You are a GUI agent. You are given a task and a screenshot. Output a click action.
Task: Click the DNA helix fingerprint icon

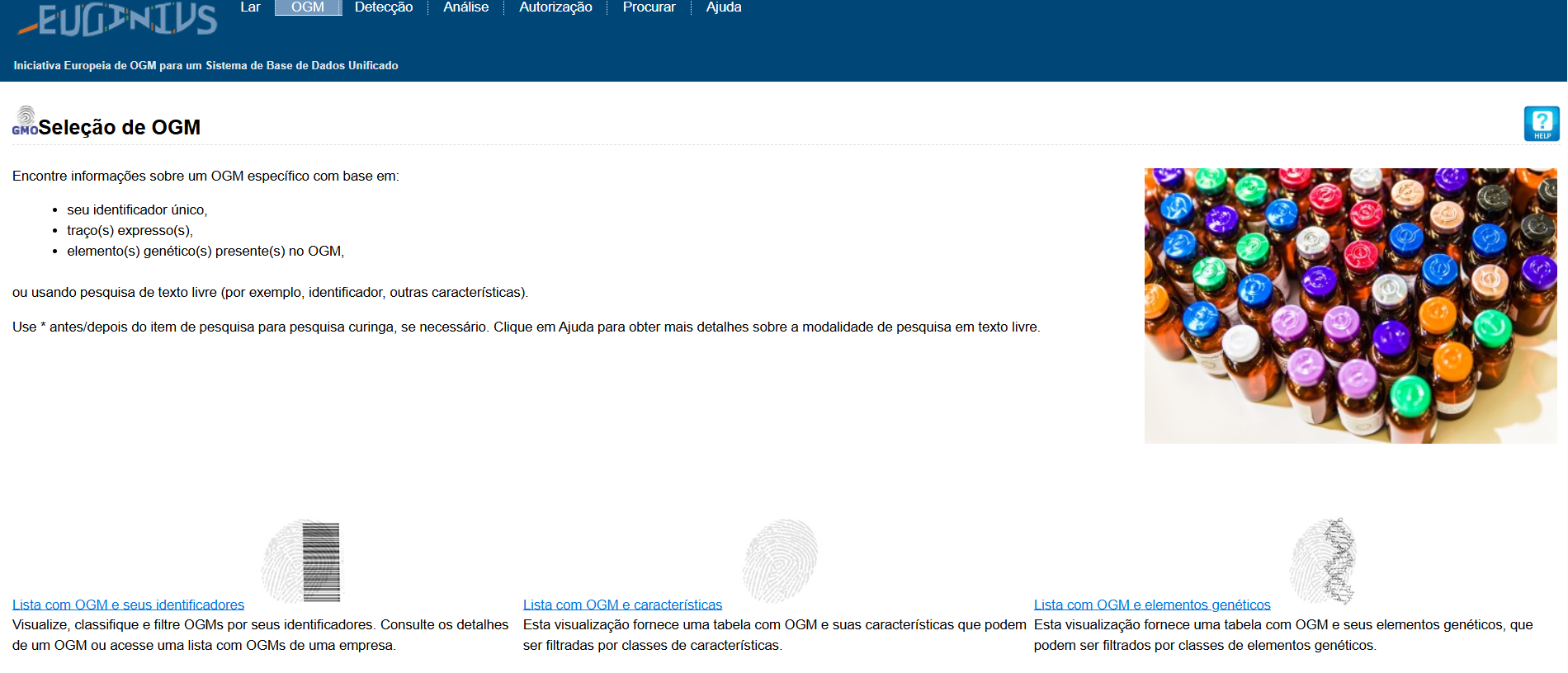[x=1323, y=561]
